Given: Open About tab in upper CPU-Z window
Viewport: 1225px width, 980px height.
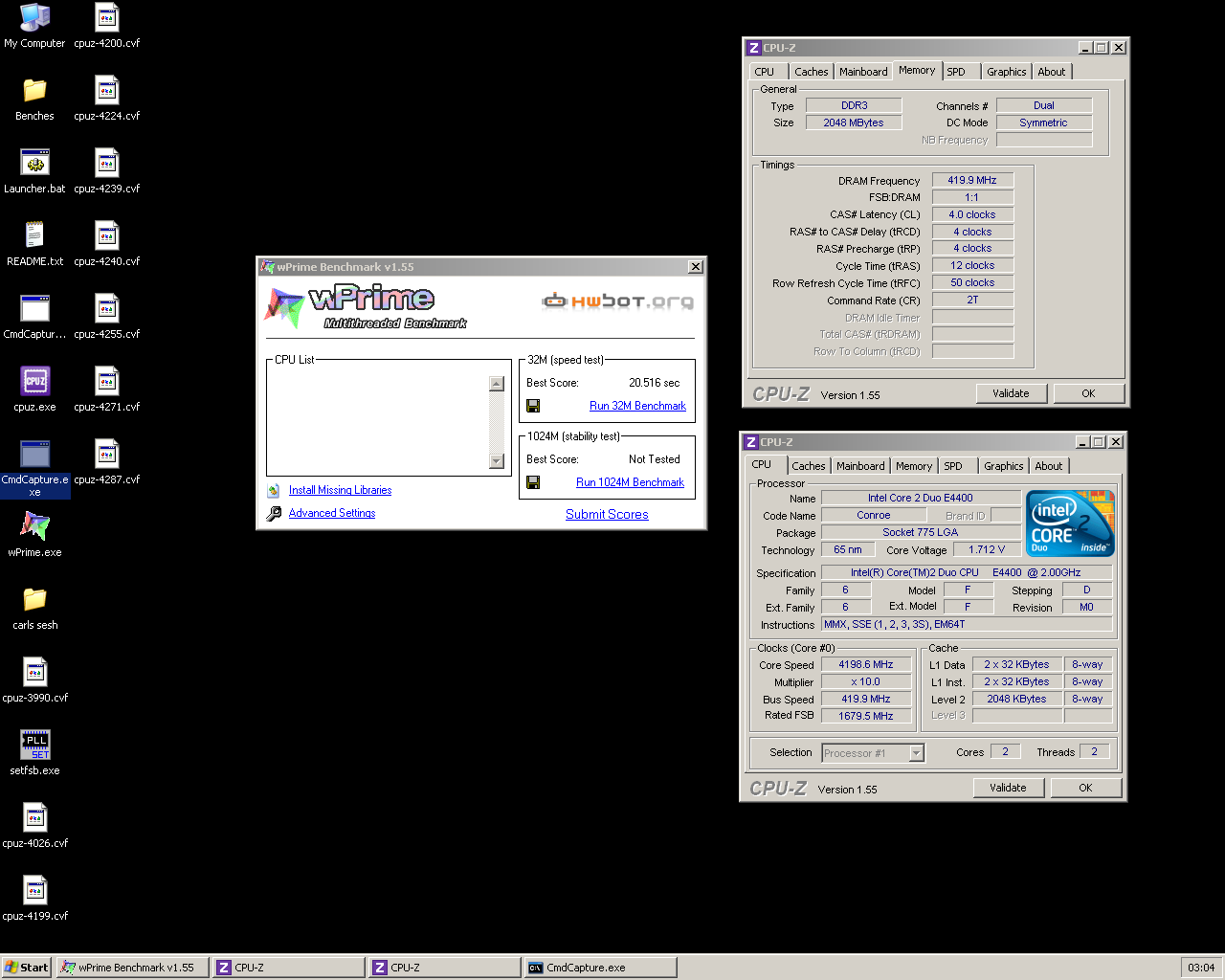Looking at the screenshot, I should pyautogui.click(x=1051, y=72).
